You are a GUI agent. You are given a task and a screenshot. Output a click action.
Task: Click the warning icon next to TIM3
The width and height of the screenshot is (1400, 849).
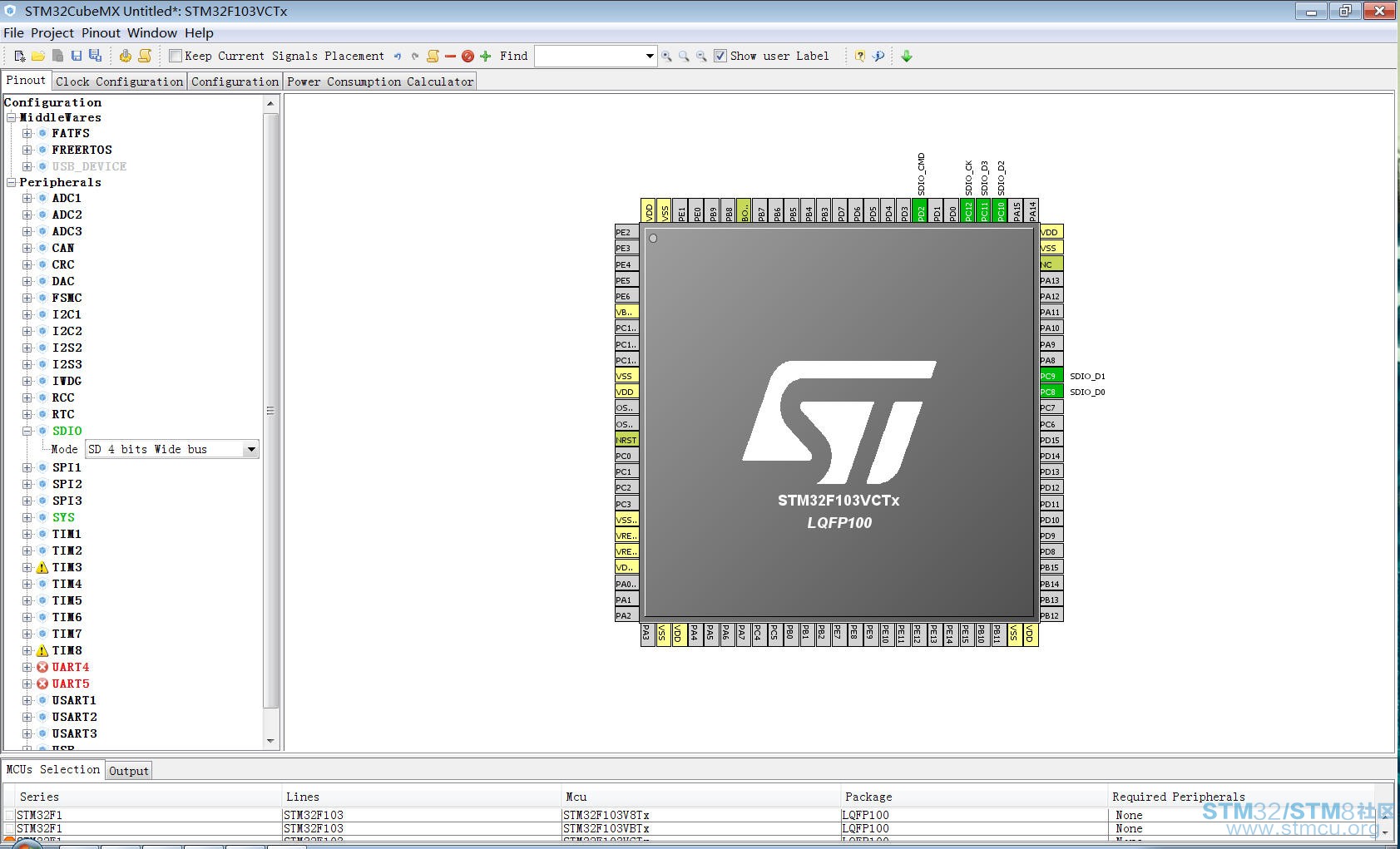coord(42,567)
